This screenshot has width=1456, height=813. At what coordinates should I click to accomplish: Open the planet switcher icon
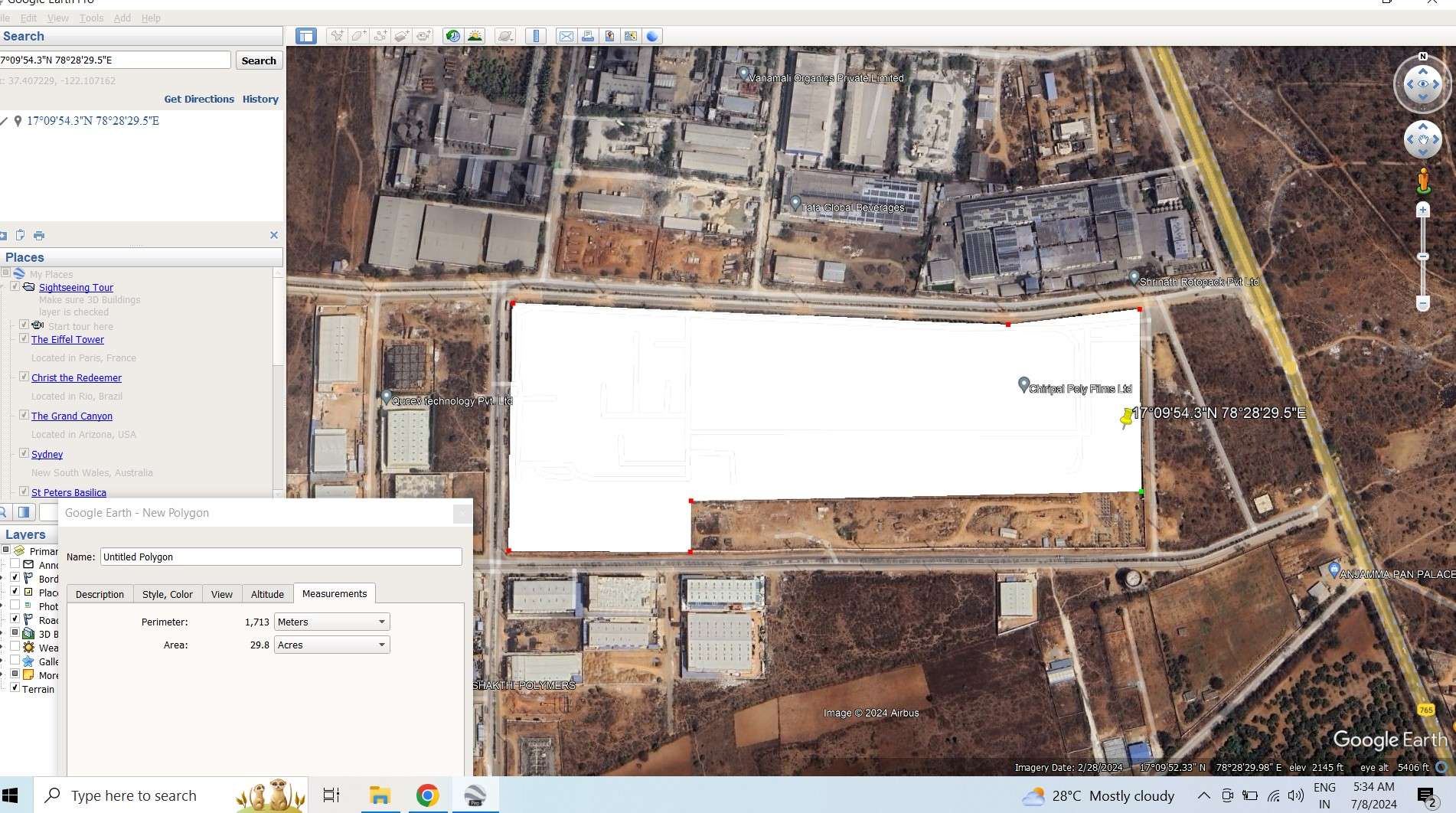click(505, 36)
